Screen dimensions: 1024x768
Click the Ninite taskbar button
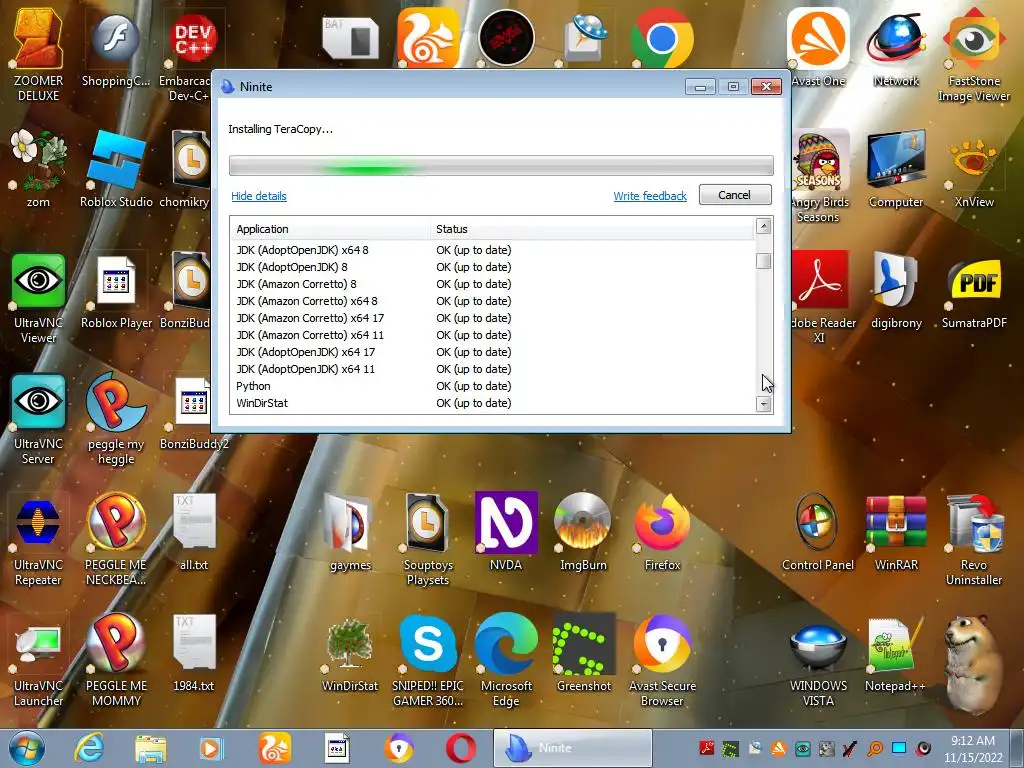(x=573, y=748)
